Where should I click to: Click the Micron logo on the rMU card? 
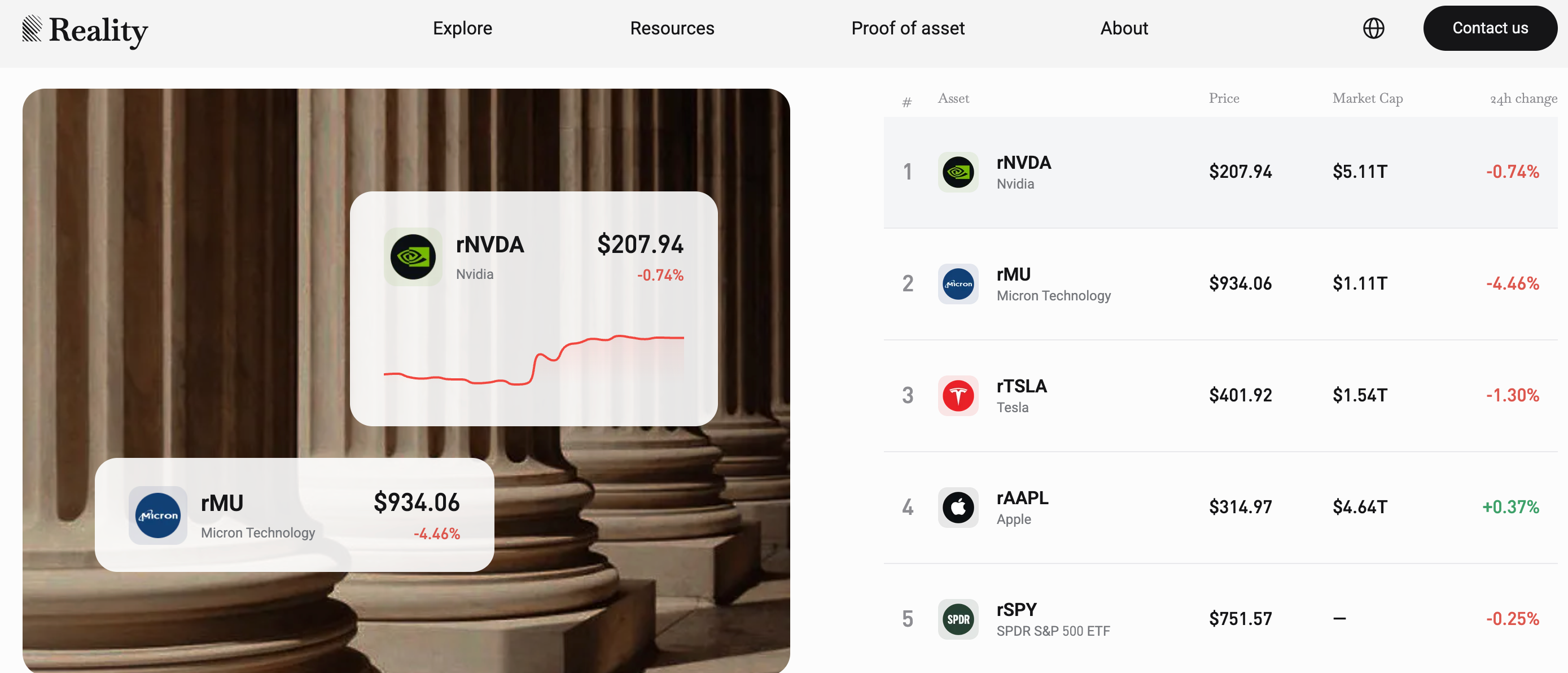pos(157,515)
